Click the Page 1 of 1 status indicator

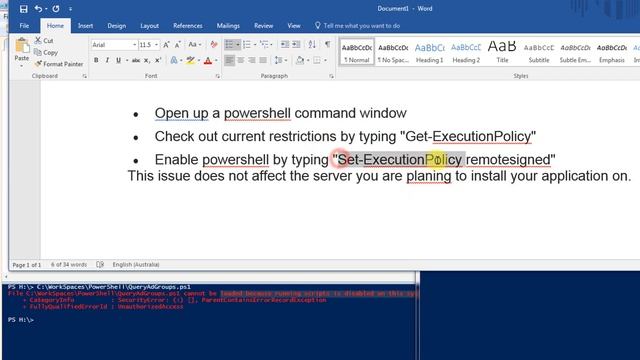(27, 265)
